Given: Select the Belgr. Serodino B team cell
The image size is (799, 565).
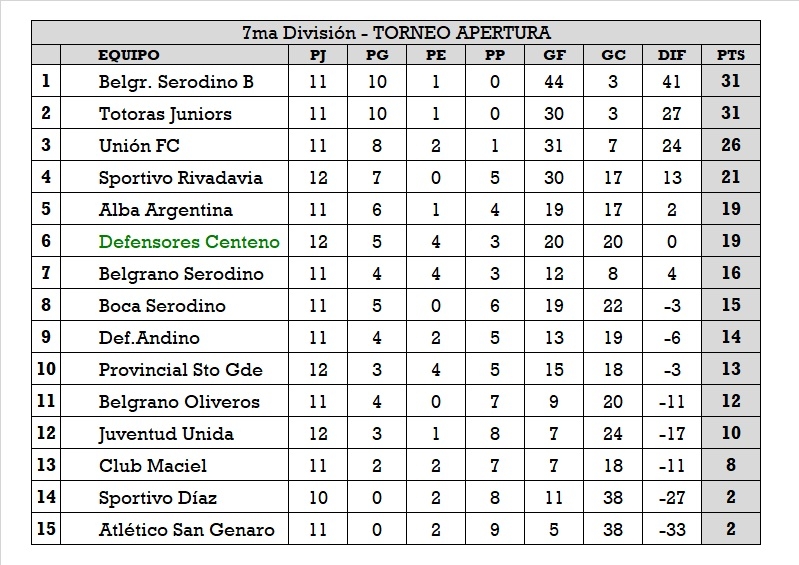Looking at the screenshot, I should tap(176, 82).
